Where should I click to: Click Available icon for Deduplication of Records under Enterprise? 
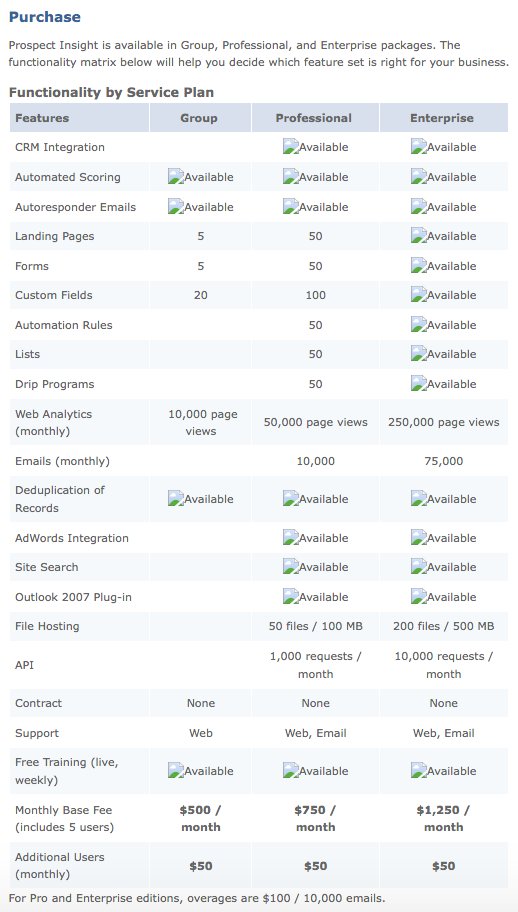click(x=444, y=499)
